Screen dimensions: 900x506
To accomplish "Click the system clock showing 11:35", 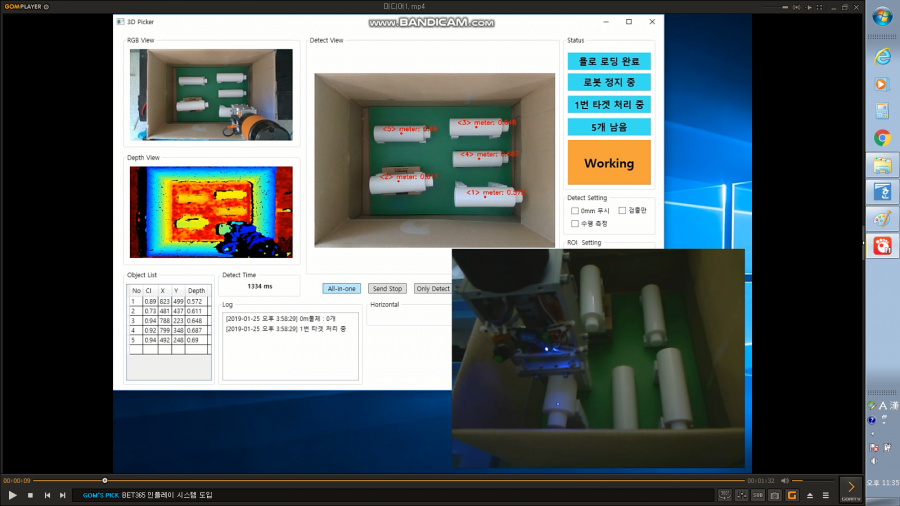I will coord(883,483).
